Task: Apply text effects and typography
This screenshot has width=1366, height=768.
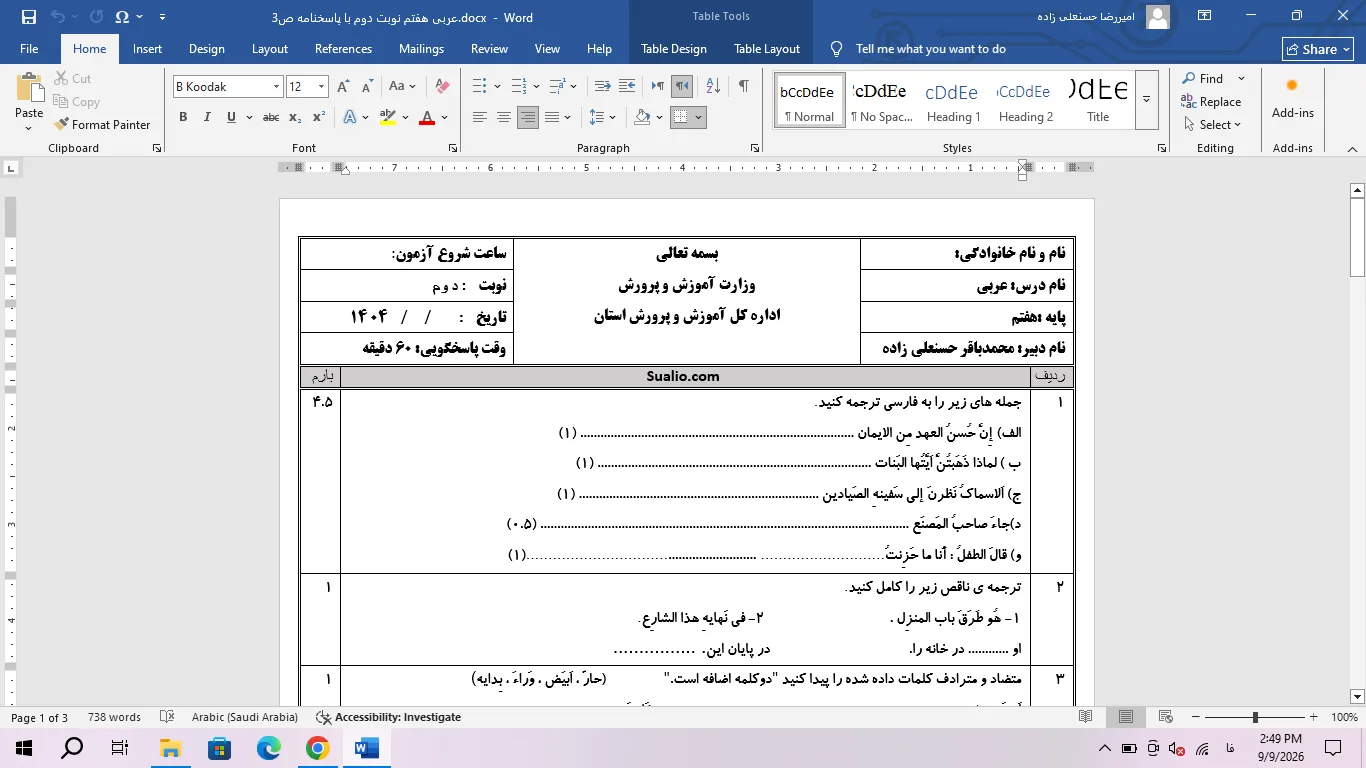Action: tap(350, 117)
